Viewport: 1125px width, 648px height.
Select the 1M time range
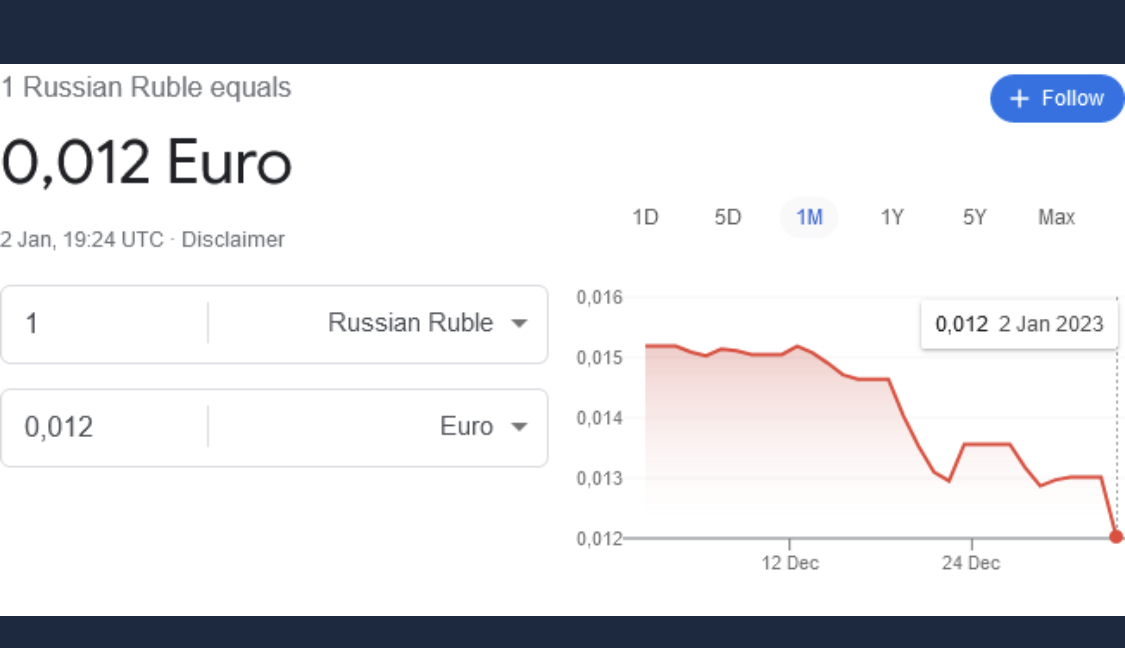[x=809, y=217]
